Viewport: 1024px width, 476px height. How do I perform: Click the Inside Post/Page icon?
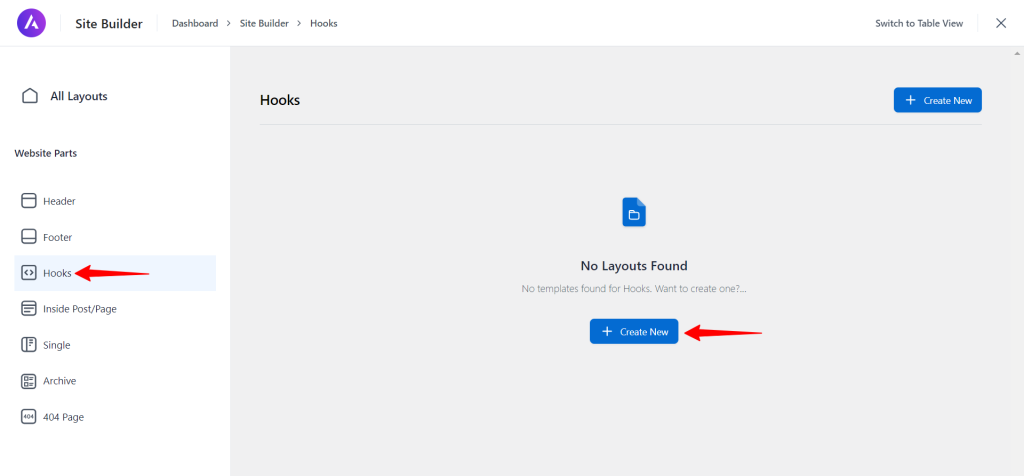(x=29, y=309)
